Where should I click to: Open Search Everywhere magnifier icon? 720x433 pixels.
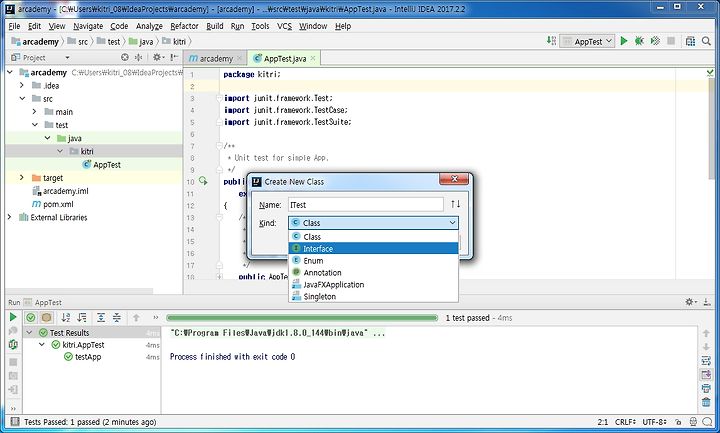(706, 41)
